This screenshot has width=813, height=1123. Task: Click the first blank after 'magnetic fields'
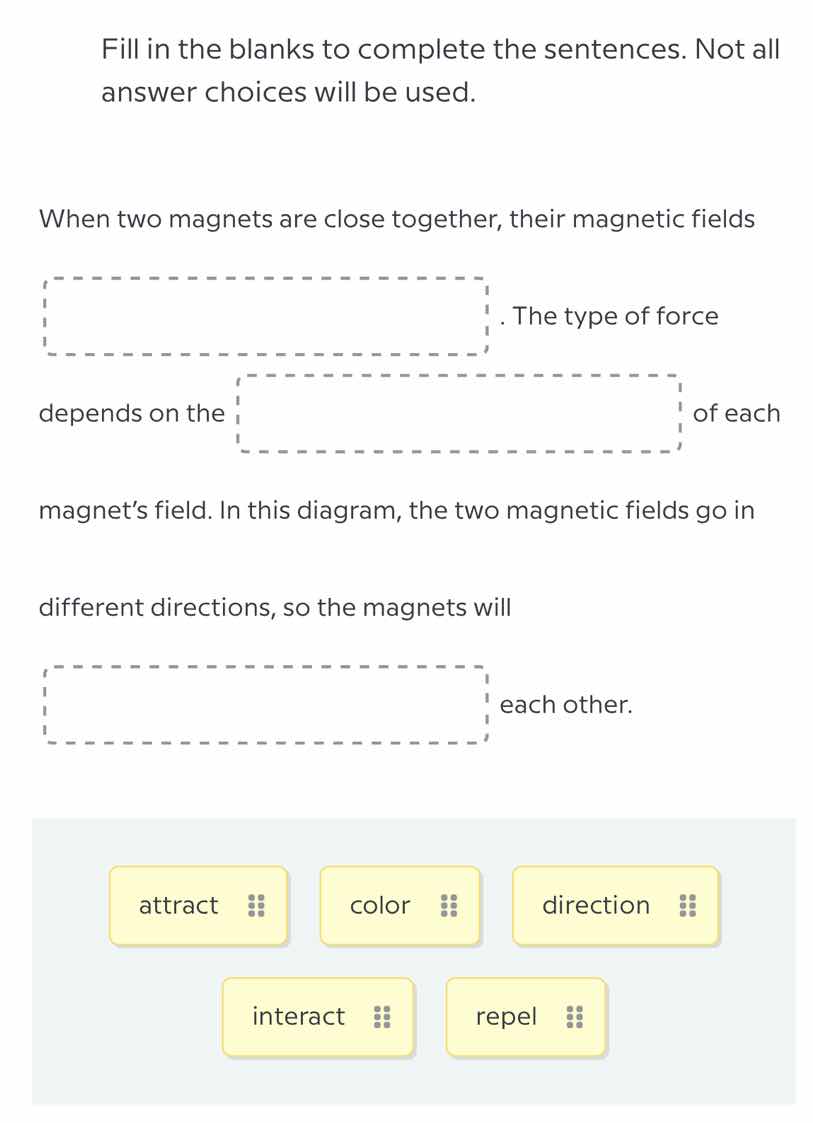[265, 316]
